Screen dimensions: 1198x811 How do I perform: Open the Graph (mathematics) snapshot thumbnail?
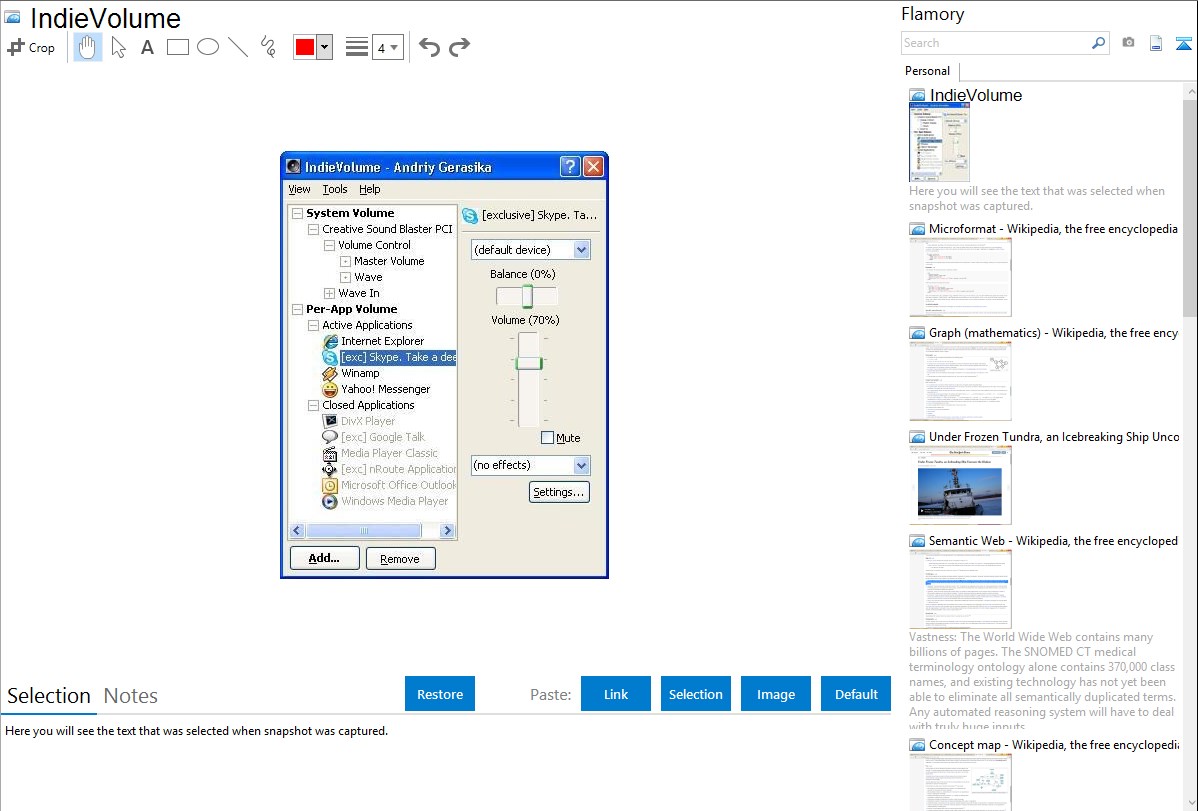coord(960,381)
